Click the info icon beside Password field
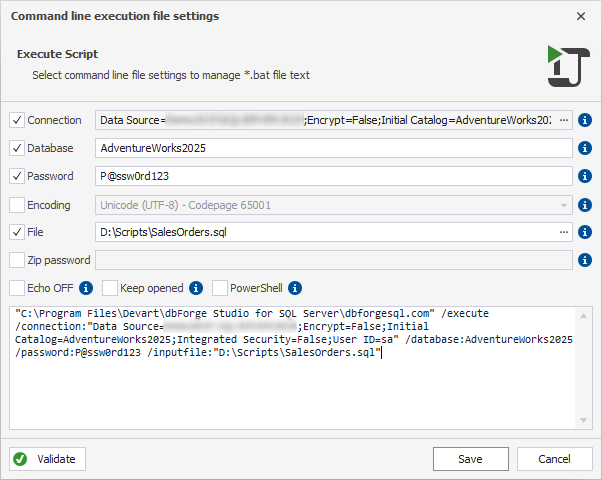602x480 pixels. point(584,176)
